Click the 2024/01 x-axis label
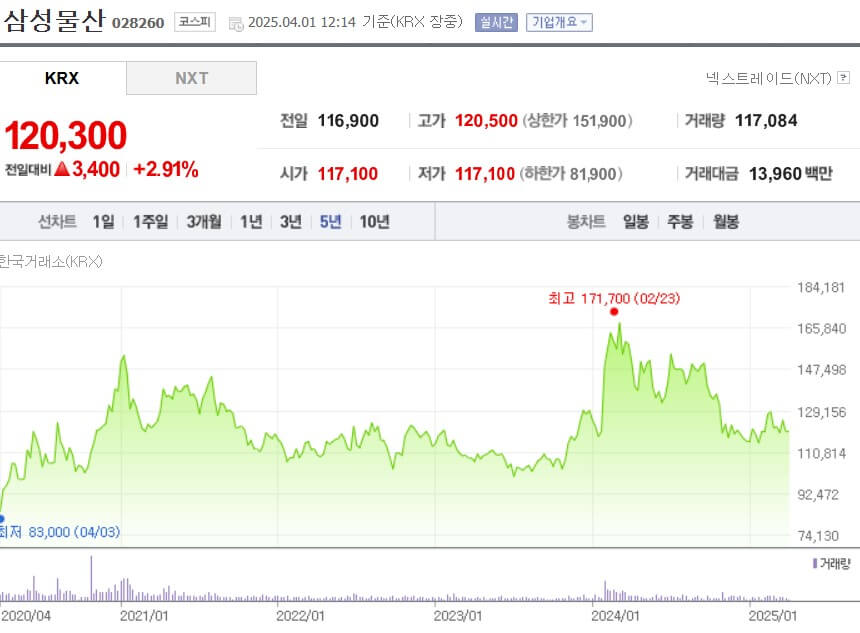Screen dimensions: 860x633 (x=615, y=616)
